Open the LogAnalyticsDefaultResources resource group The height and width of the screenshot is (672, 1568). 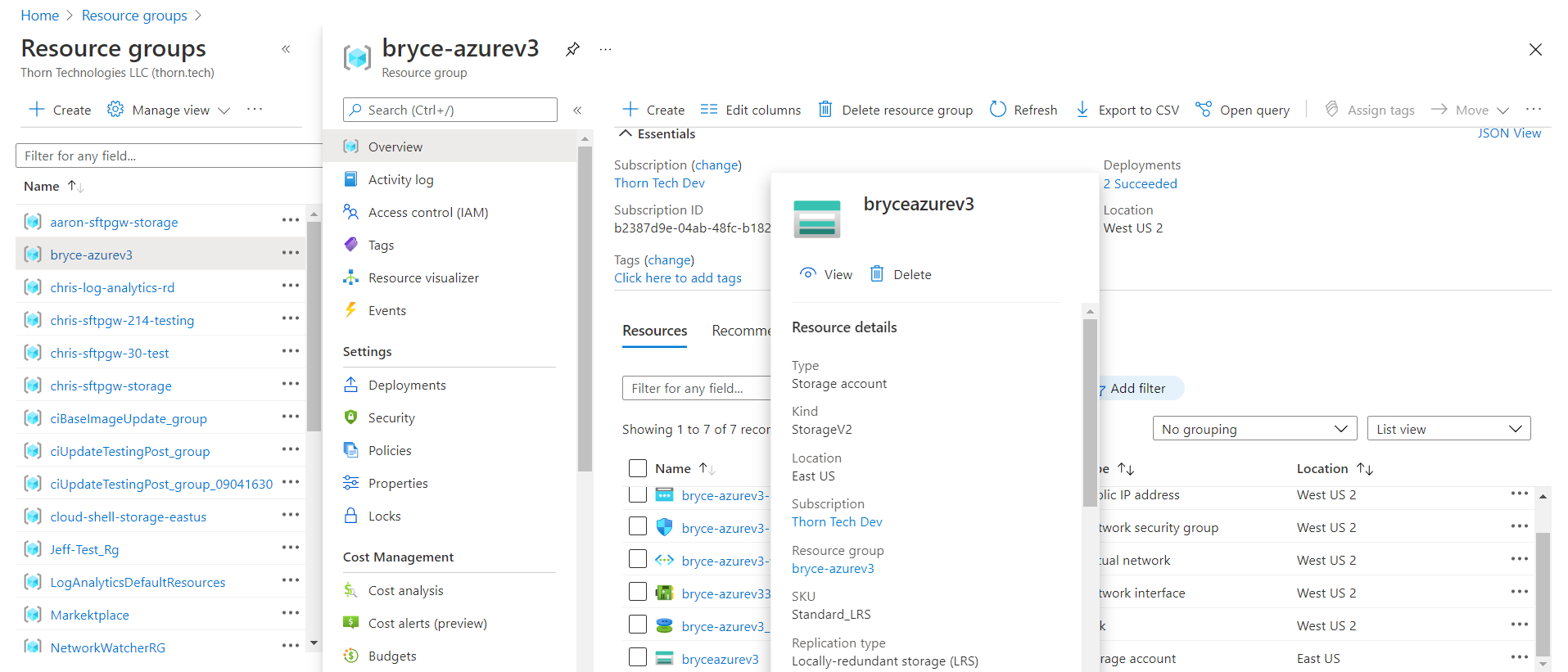(138, 582)
